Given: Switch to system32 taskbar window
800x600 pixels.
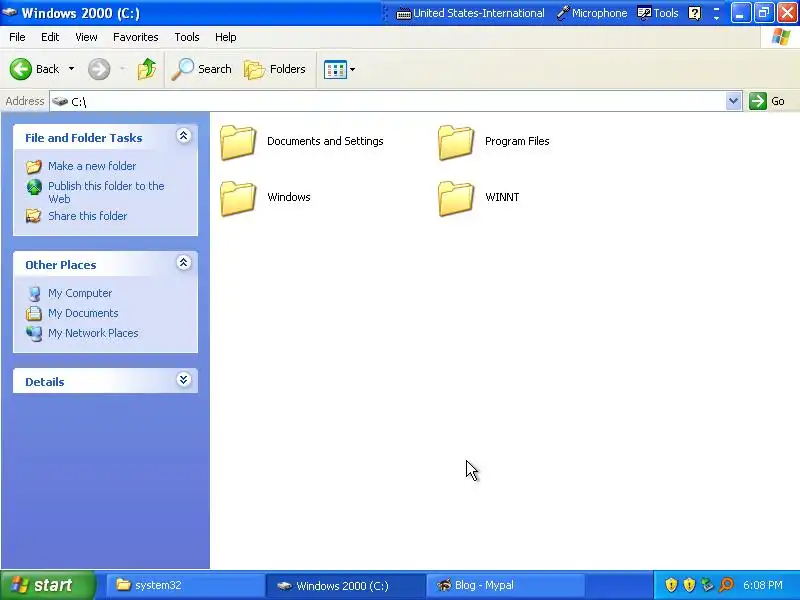Looking at the screenshot, I should pos(185,585).
